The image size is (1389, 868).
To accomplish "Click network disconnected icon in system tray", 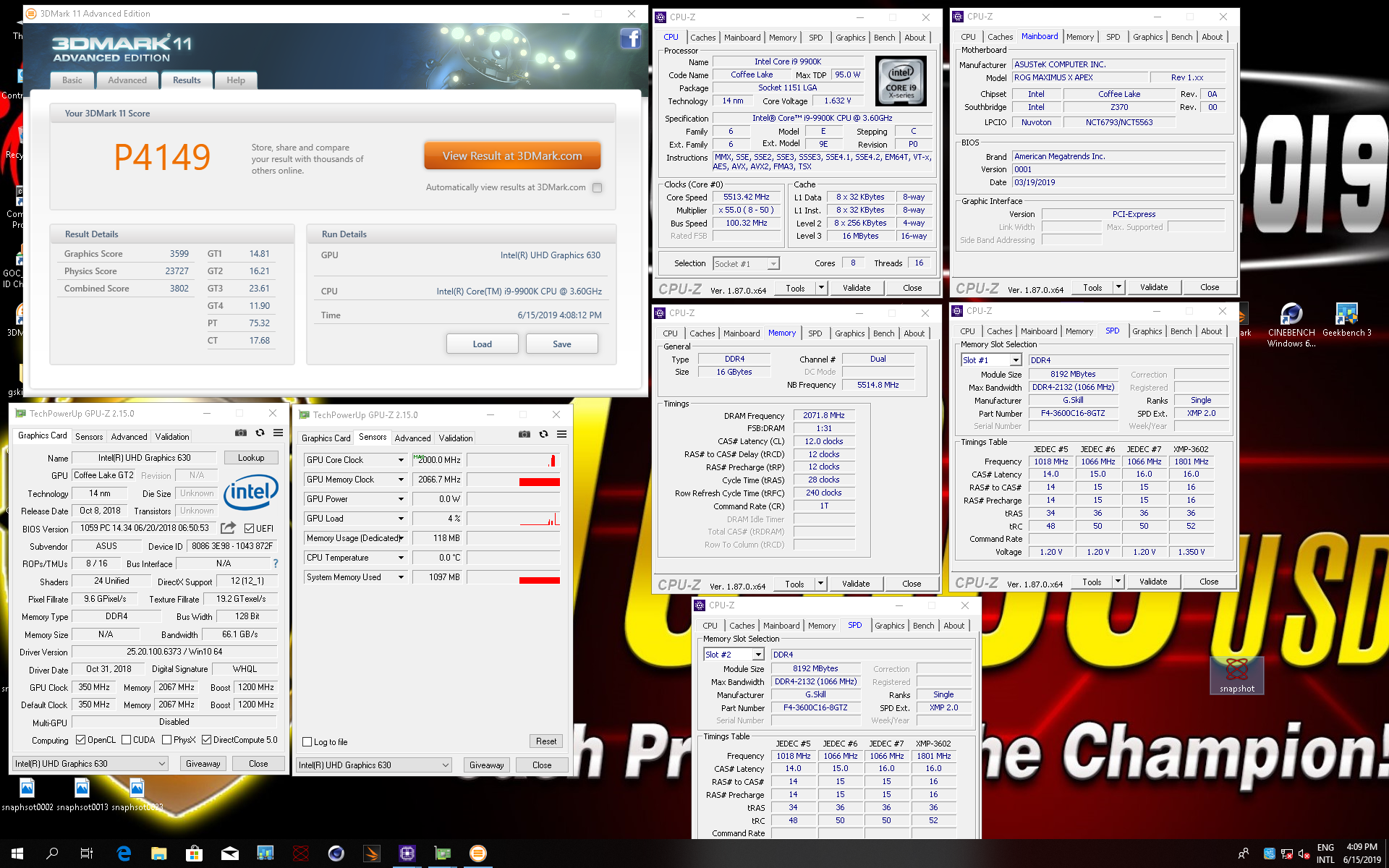I will point(1287,854).
